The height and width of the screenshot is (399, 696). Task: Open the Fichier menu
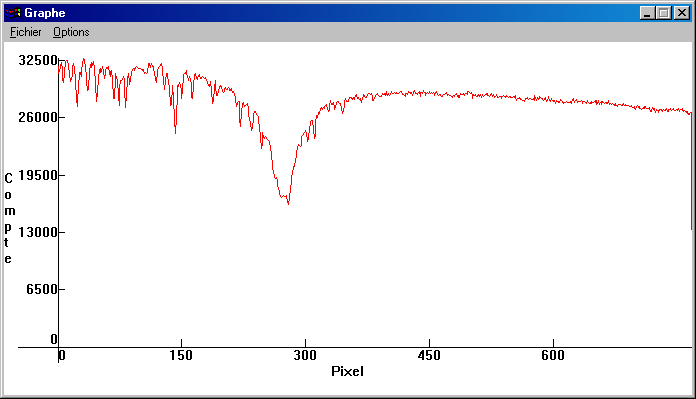(25, 32)
